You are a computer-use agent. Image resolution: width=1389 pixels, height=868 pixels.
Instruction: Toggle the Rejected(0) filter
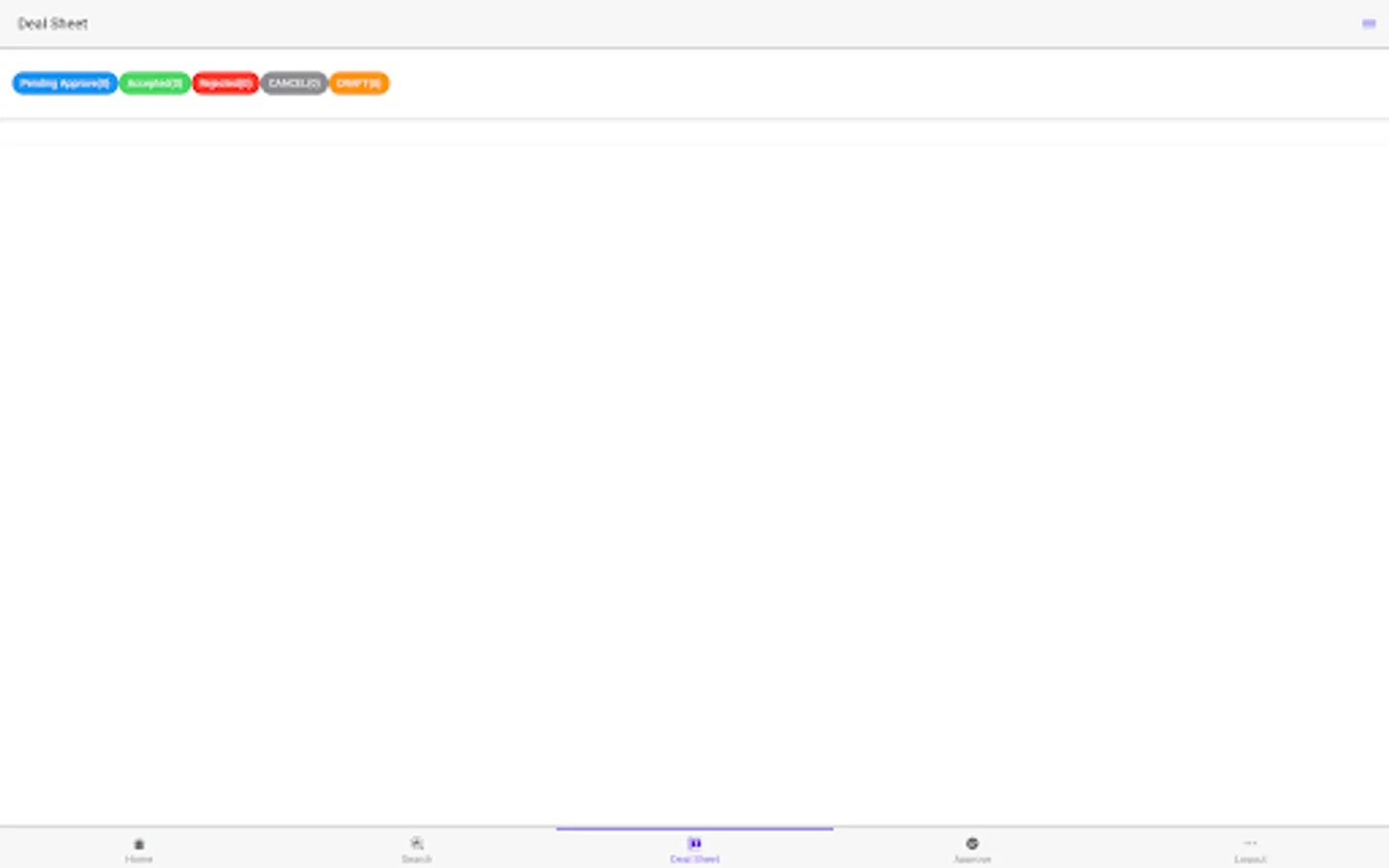pos(225,83)
